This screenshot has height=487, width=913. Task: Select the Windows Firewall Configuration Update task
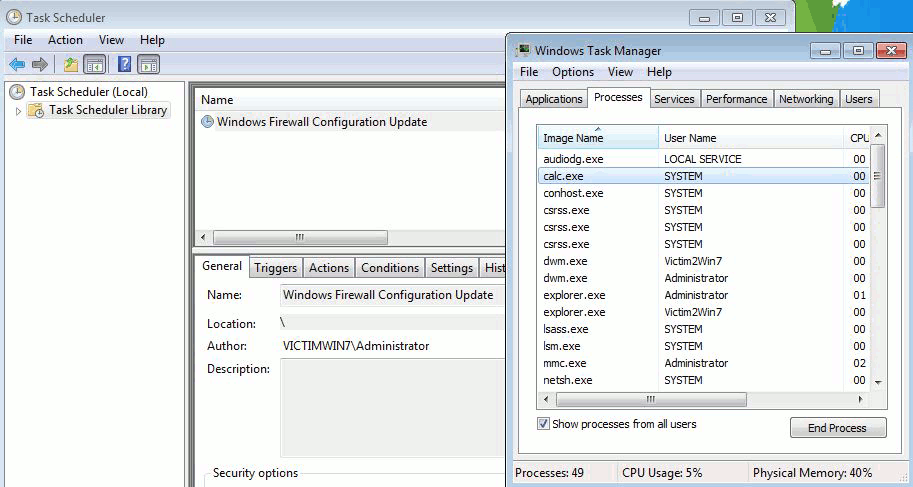(321, 122)
